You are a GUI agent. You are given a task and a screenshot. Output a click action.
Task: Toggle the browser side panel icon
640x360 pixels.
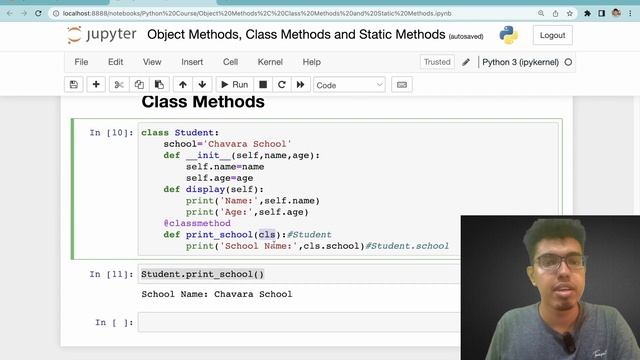tap(602, 13)
